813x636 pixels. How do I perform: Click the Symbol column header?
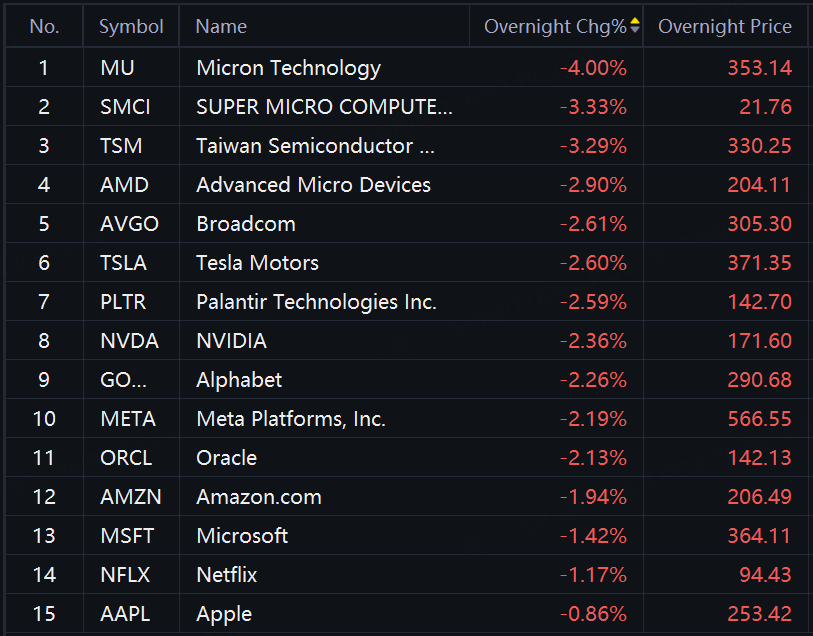pyautogui.click(x=131, y=27)
